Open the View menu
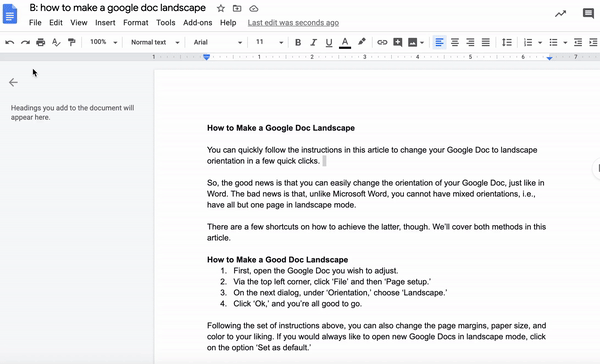Image resolution: width=600 pixels, height=364 pixels. 78,23
